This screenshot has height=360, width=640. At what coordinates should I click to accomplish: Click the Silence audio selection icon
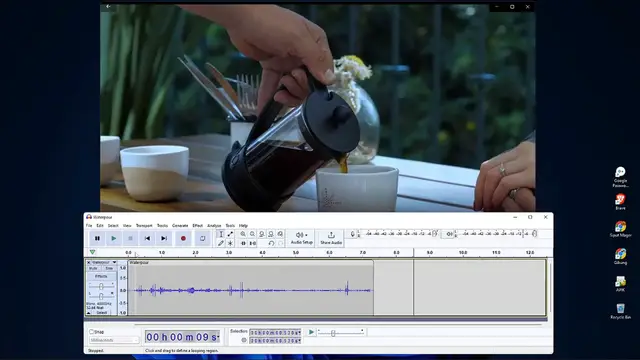(x=253, y=243)
